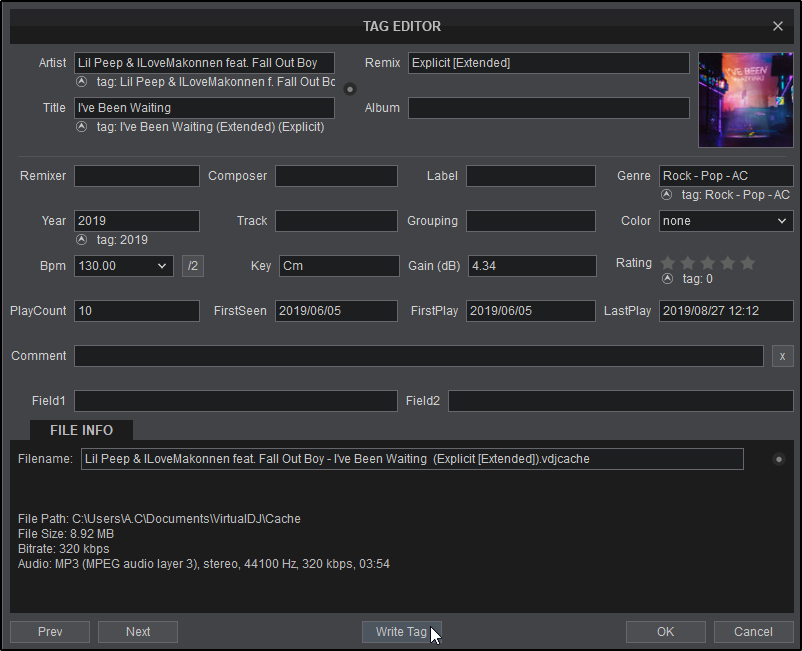Click round button beside Filename field

coord(779,459)
